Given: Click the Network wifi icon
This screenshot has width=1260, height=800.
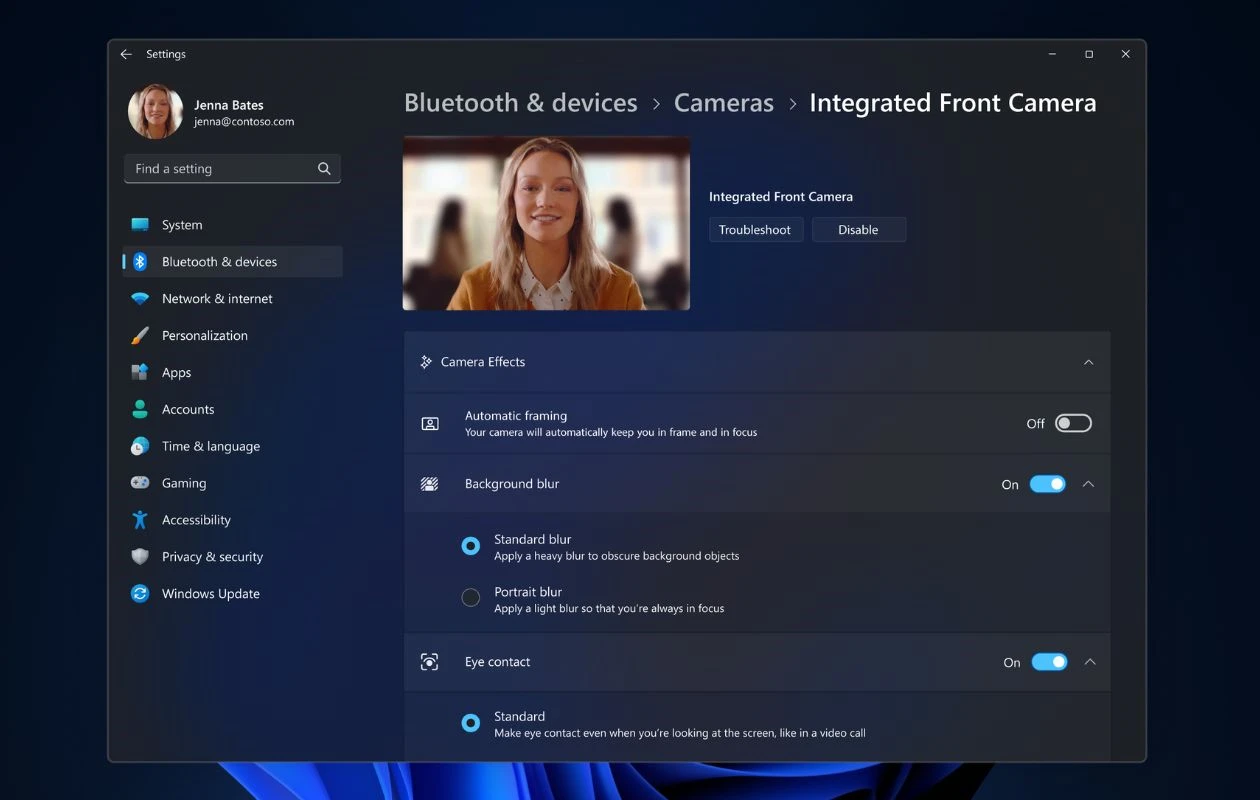Looking at the screenshot, I should (x=140, y=299).
